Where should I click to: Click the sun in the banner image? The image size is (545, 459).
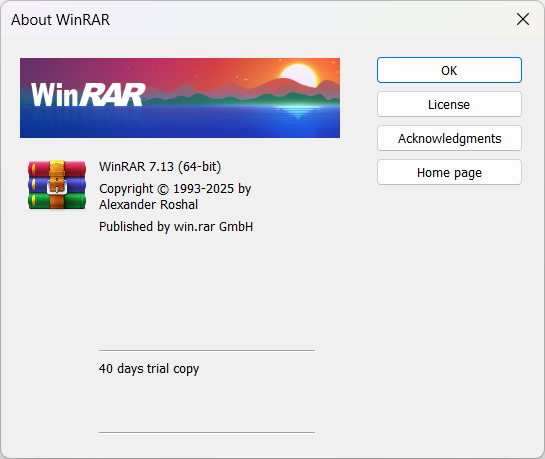[299, 76]
